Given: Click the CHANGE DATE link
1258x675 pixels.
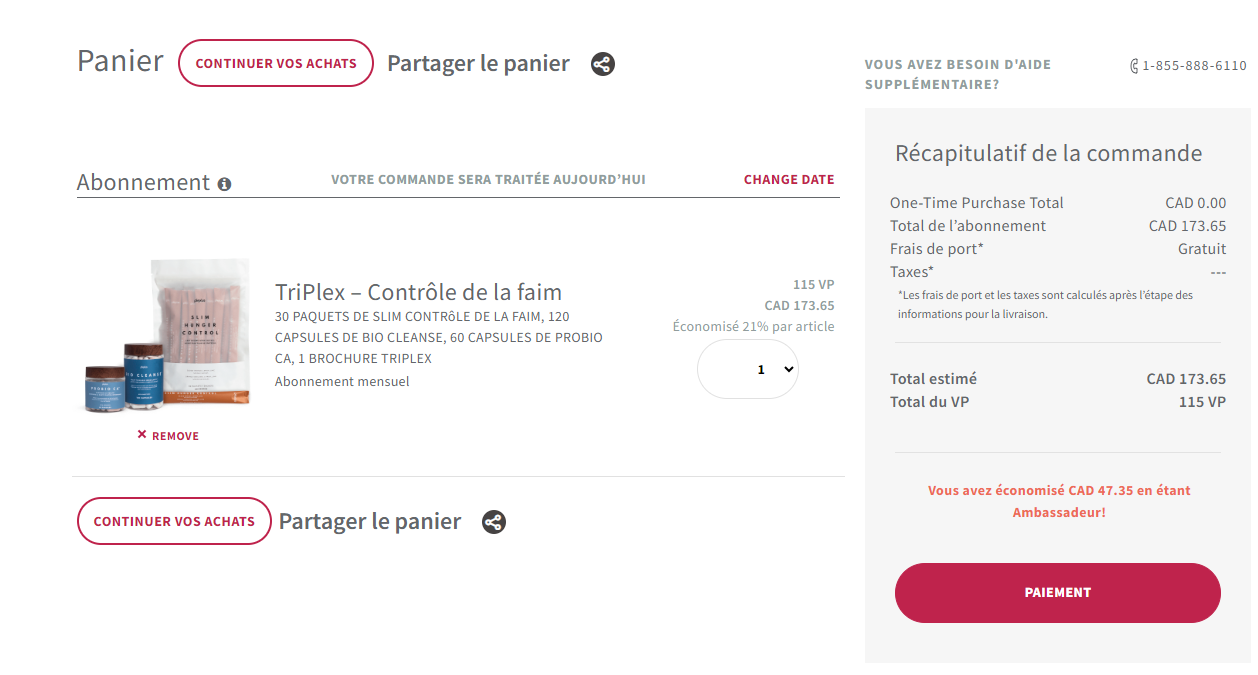Looking at the screenshot, I should [x=789, y=180].
